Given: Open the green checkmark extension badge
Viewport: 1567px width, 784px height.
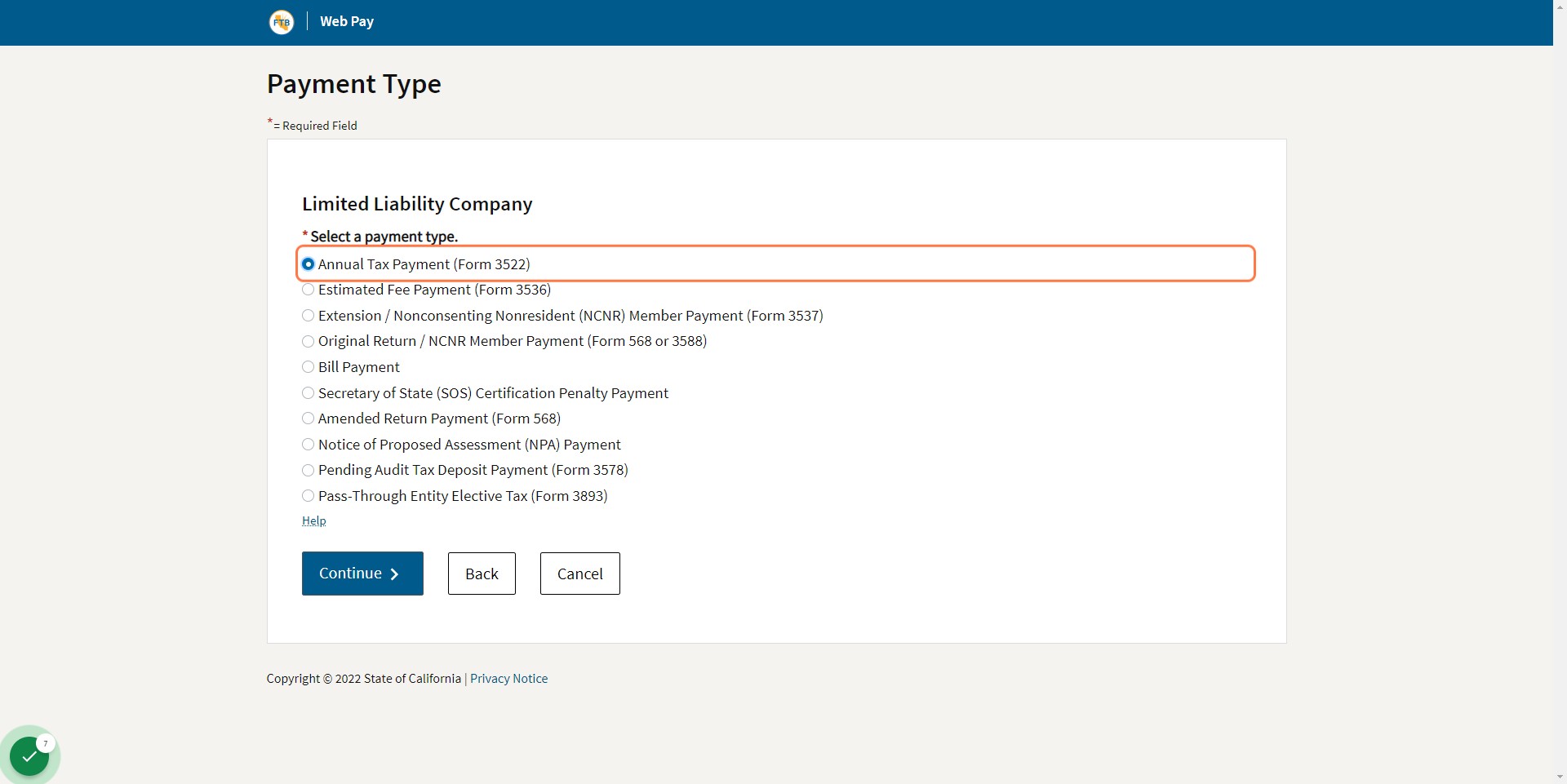Looking at the screenshot, I should tap(30, 755).
